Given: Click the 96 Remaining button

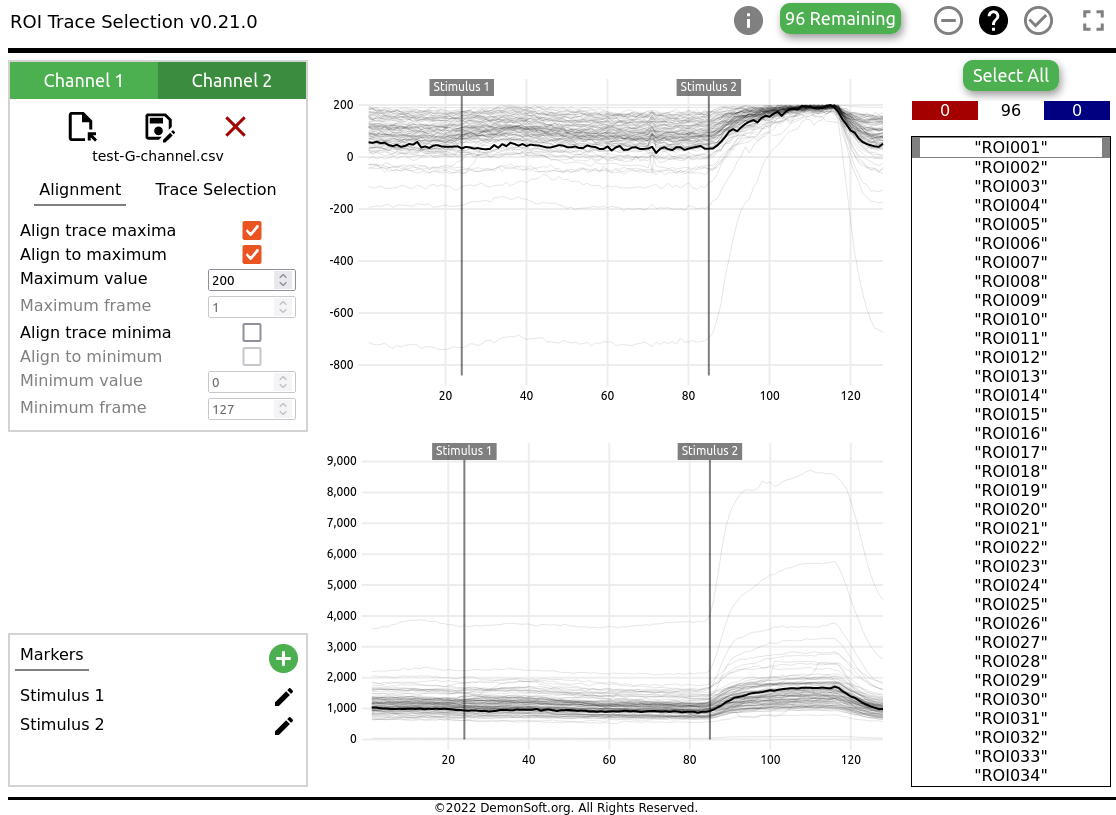Looking at the screenshot, I should point(840,19).
